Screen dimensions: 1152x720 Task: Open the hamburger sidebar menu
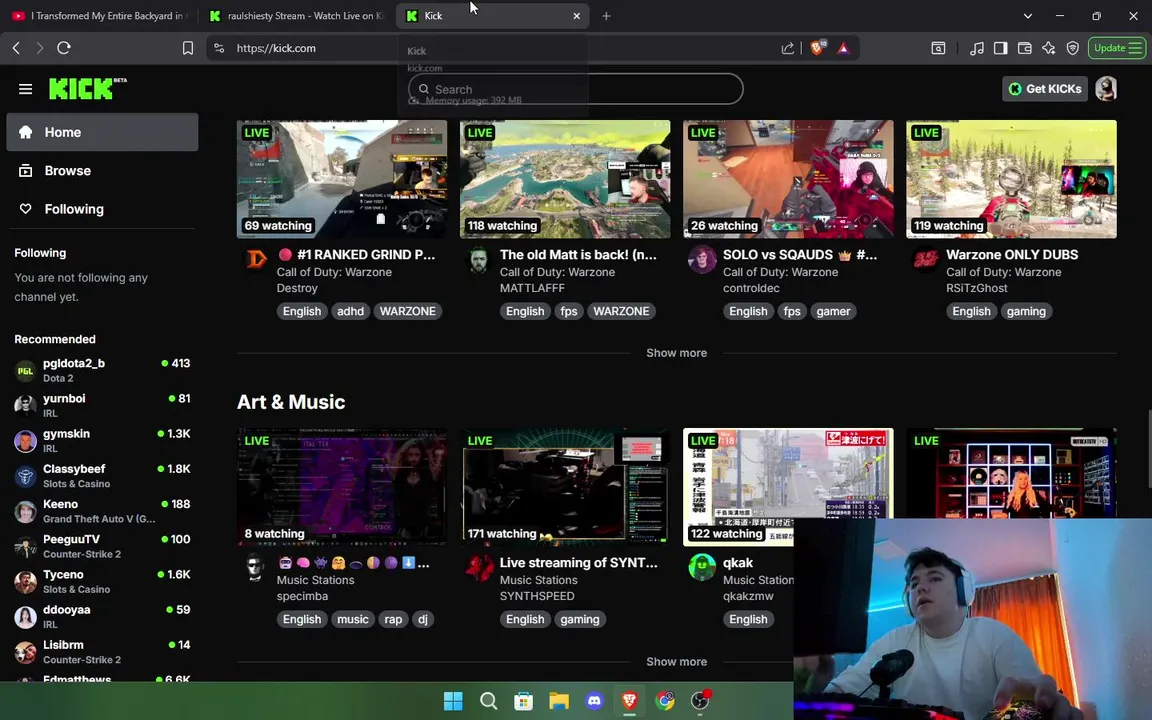(x=25, y=89)
